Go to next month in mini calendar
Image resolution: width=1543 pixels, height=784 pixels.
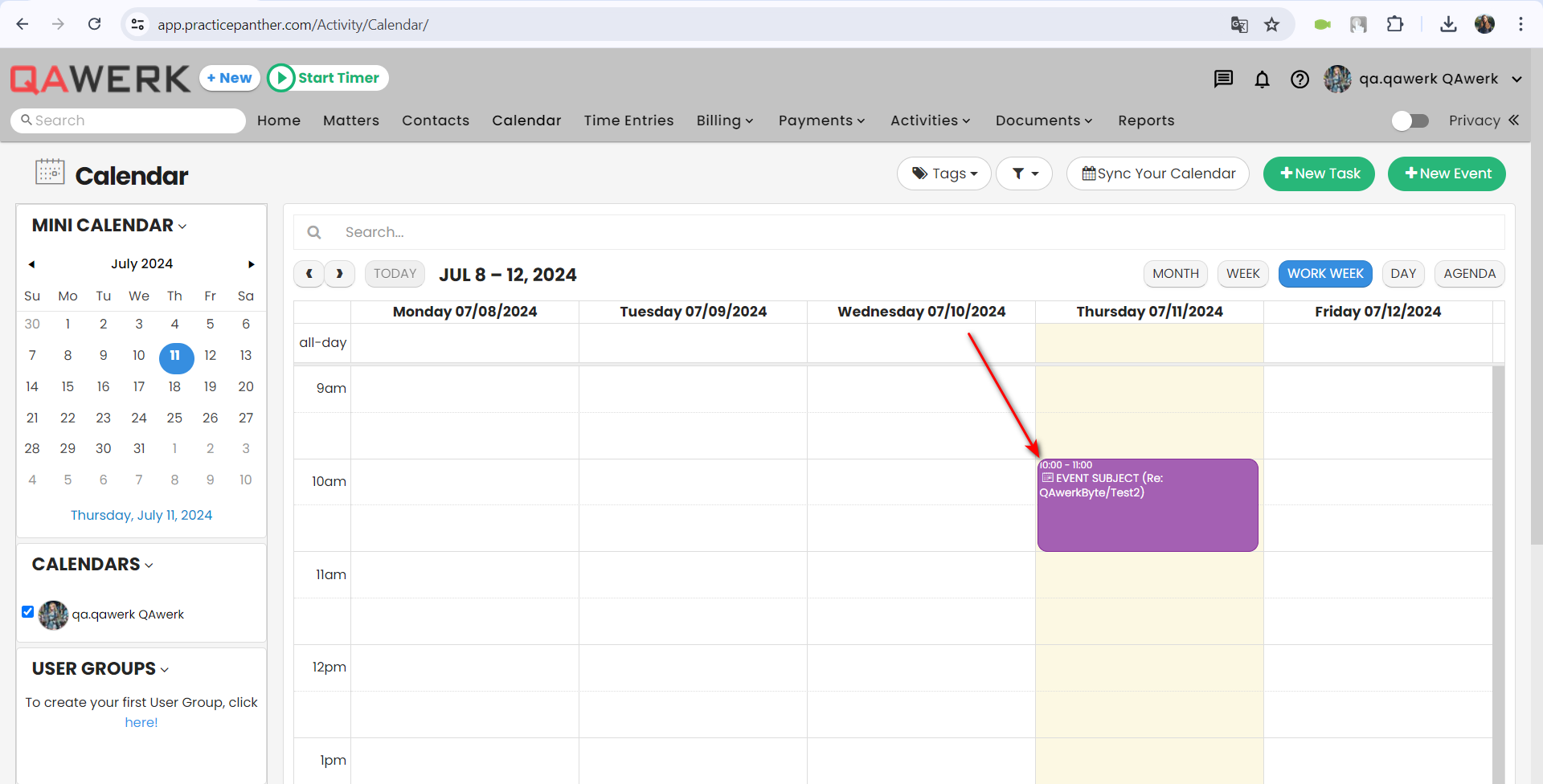tap(252, 264)
